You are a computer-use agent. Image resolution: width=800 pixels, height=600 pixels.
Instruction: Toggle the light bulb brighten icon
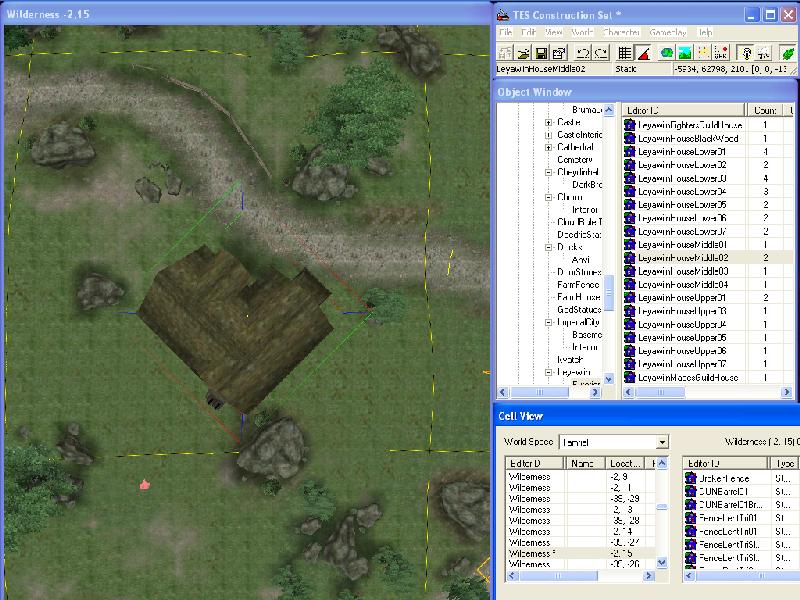click(x=745, y=53)
